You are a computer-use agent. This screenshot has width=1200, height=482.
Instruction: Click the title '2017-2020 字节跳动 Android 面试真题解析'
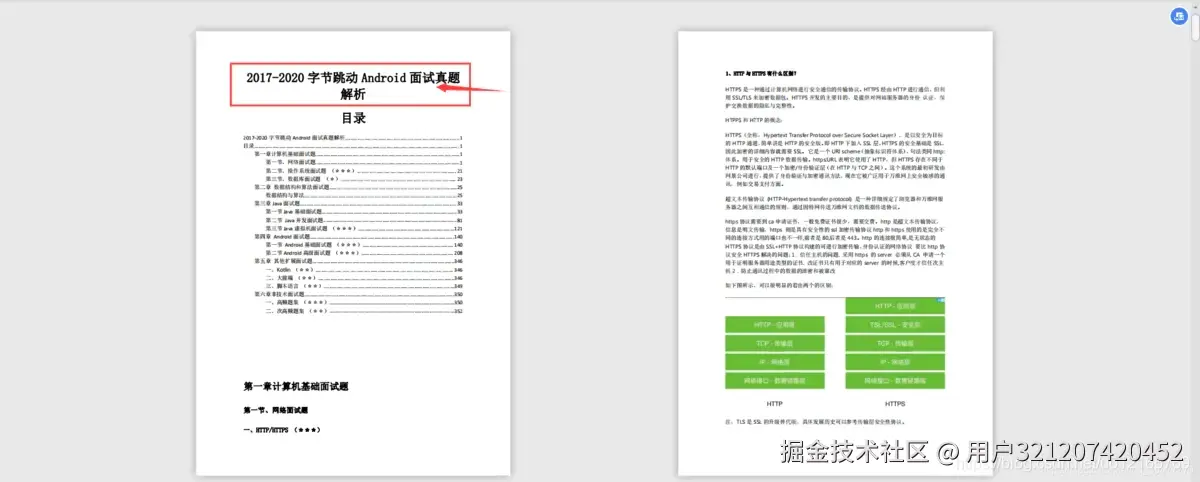tap(353, 85)
